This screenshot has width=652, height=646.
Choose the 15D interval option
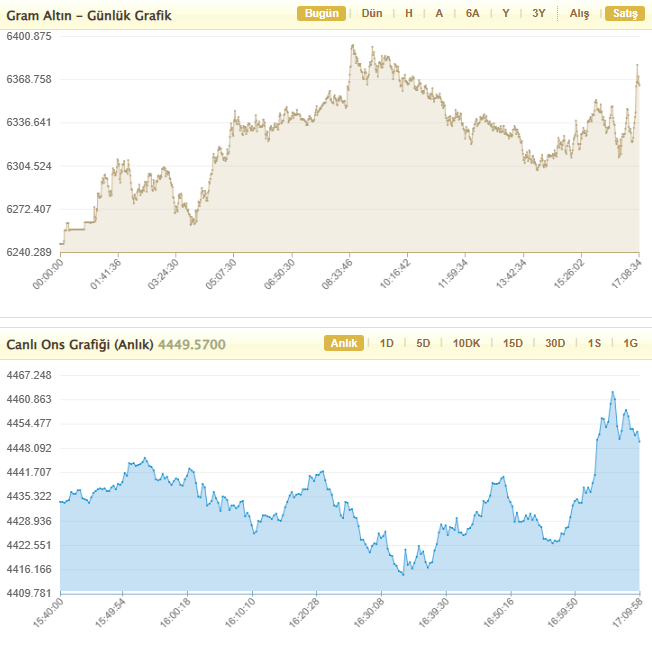(513, 344)
